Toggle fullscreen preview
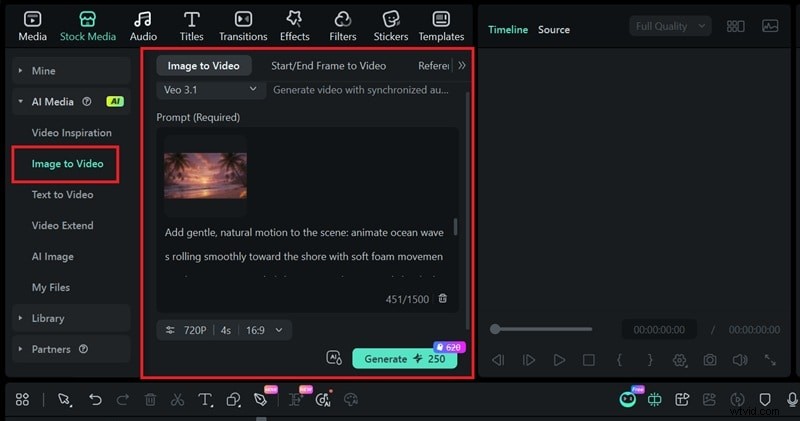This screenshot has height=421, width=800. coord(770,360)
